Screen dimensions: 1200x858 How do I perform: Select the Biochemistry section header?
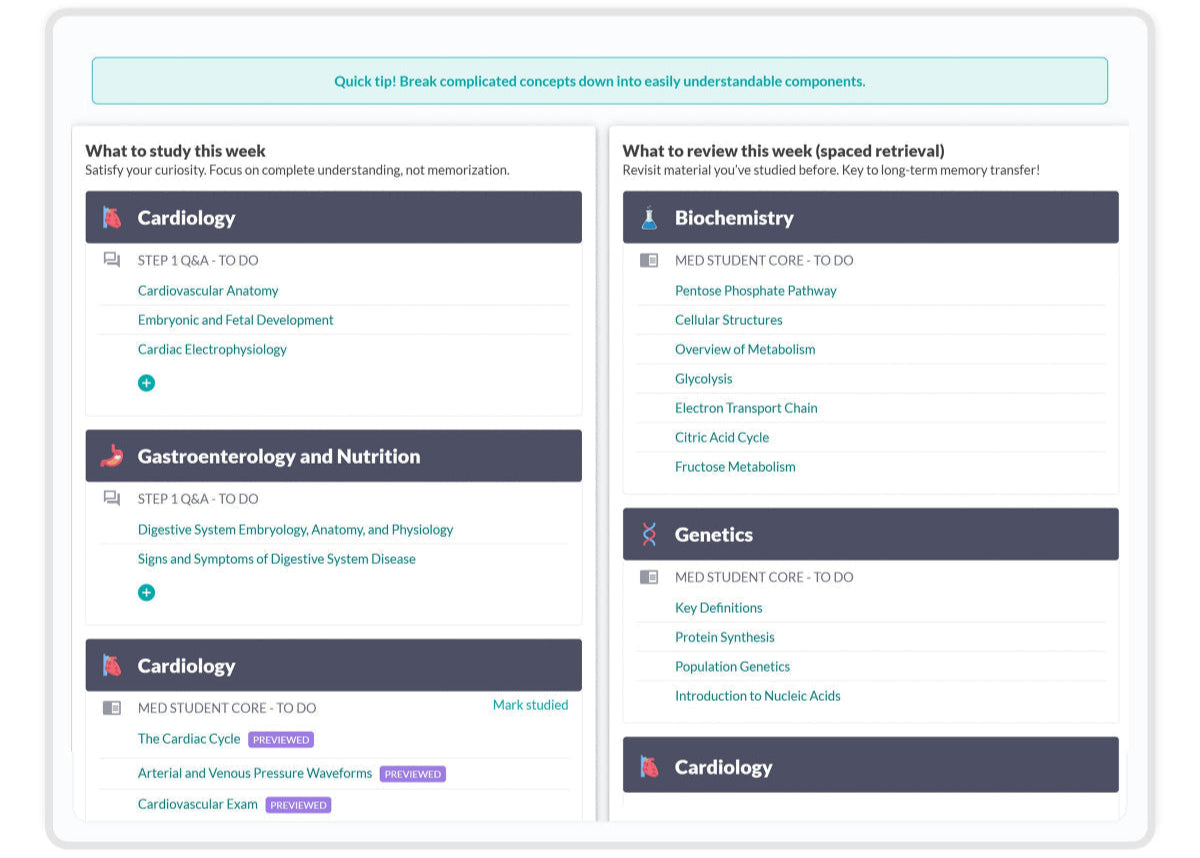pyautogui.click(x=870, y=218)
